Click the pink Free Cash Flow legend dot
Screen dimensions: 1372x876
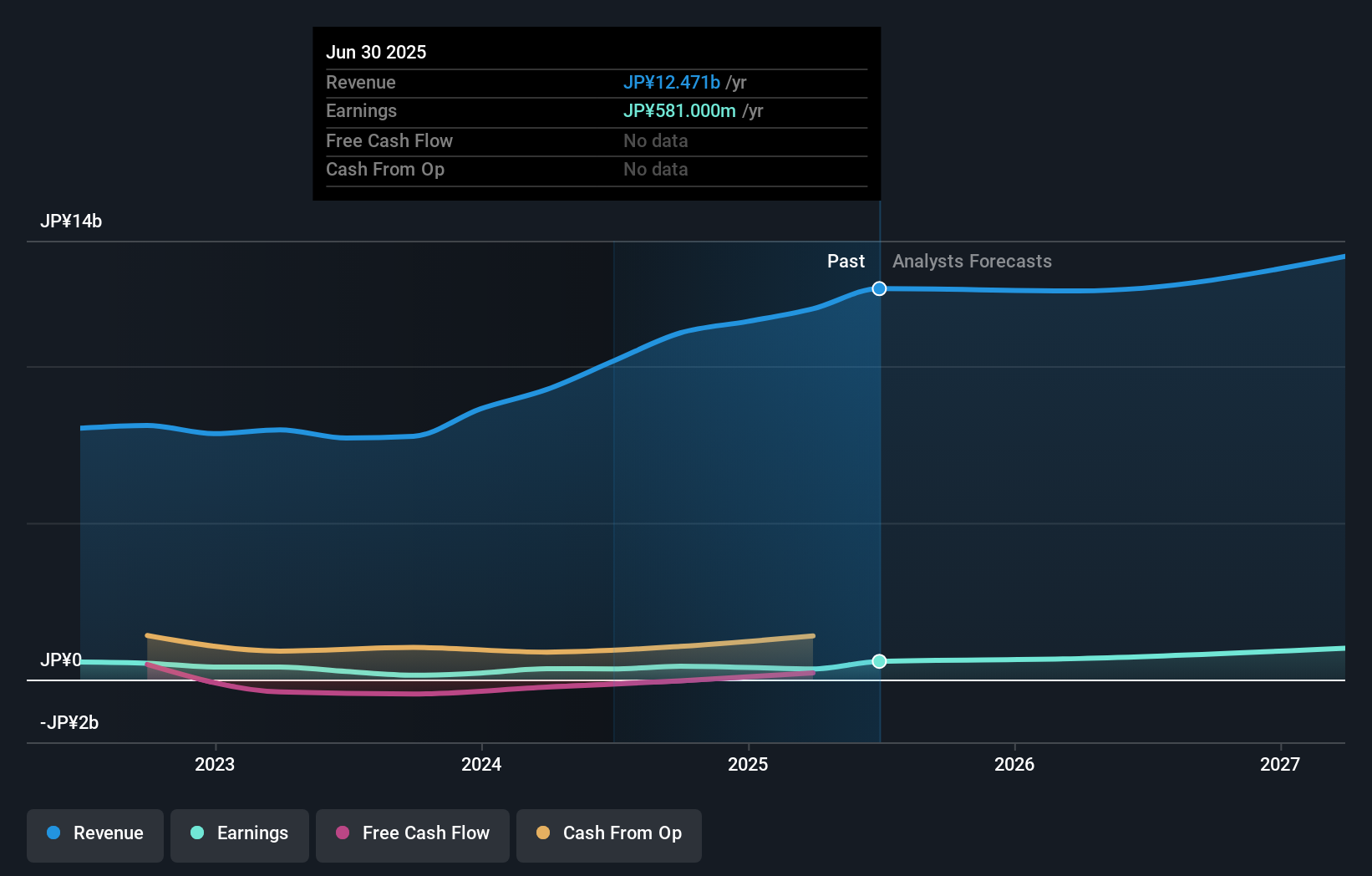[343, 833]
